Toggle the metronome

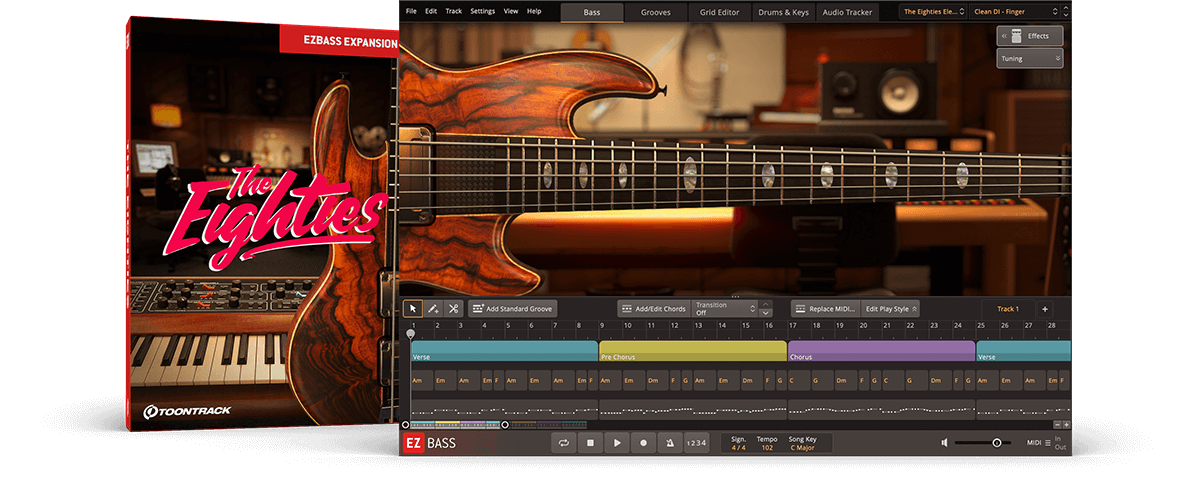670,442
